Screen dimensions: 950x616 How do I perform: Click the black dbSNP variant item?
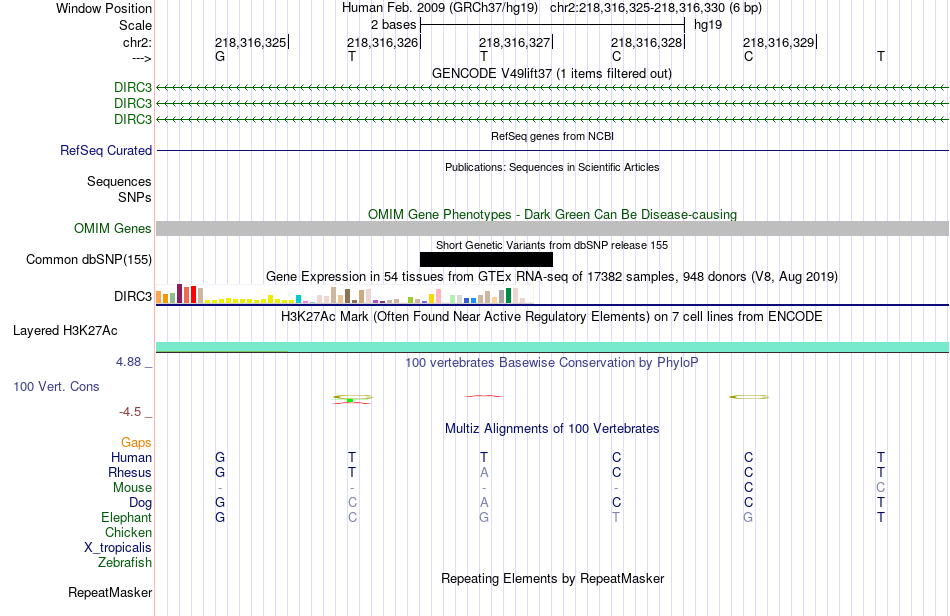tap(487, 259)
